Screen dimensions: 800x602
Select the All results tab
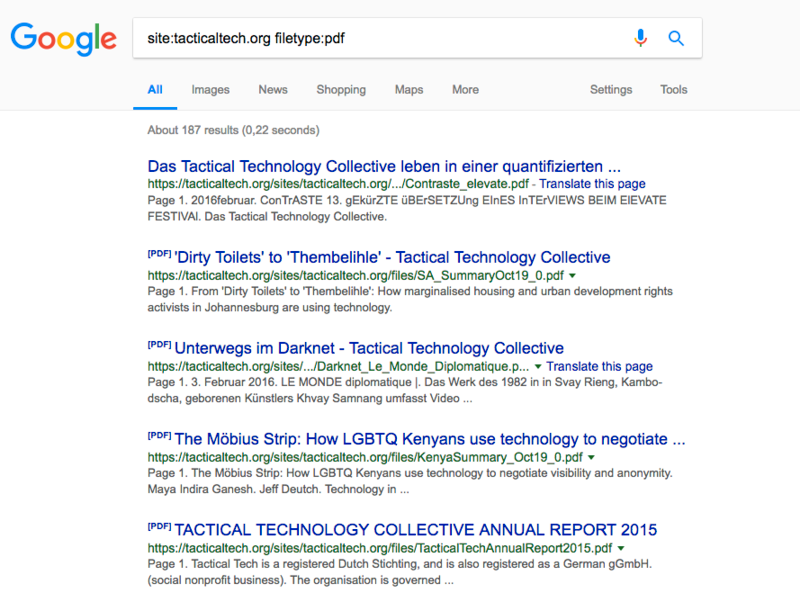click(x=155, y=90)
